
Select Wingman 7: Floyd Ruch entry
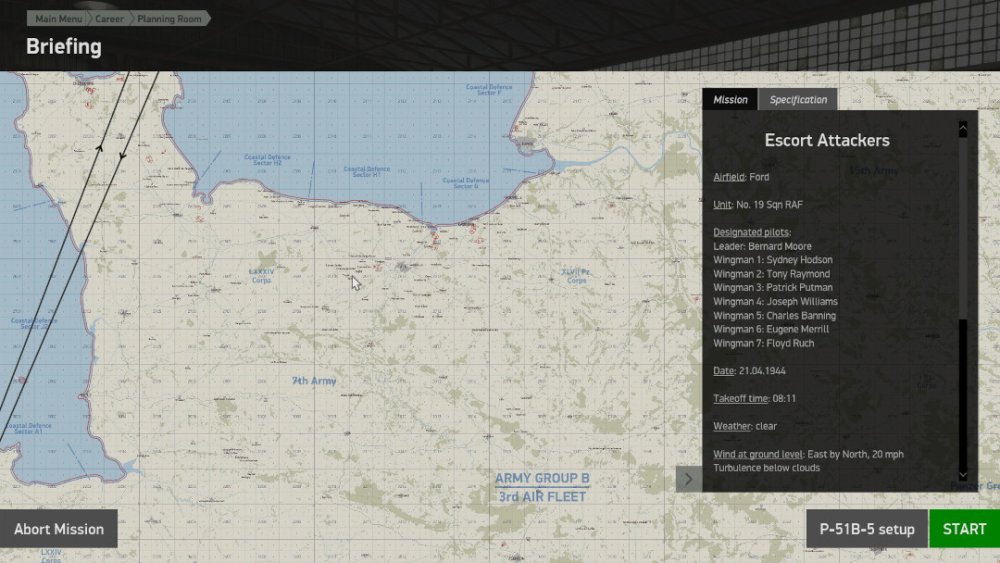(x=763, y=343)
